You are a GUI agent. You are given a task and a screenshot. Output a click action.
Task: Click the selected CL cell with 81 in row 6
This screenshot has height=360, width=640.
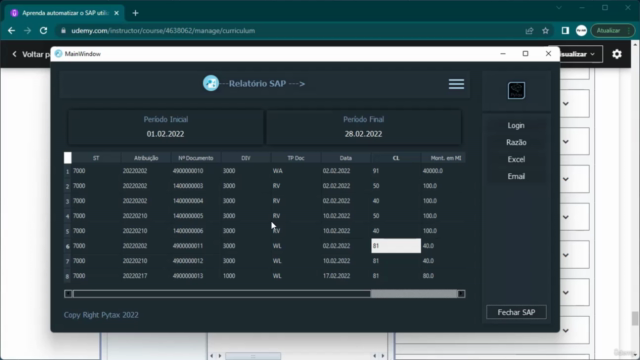point(396,246)
